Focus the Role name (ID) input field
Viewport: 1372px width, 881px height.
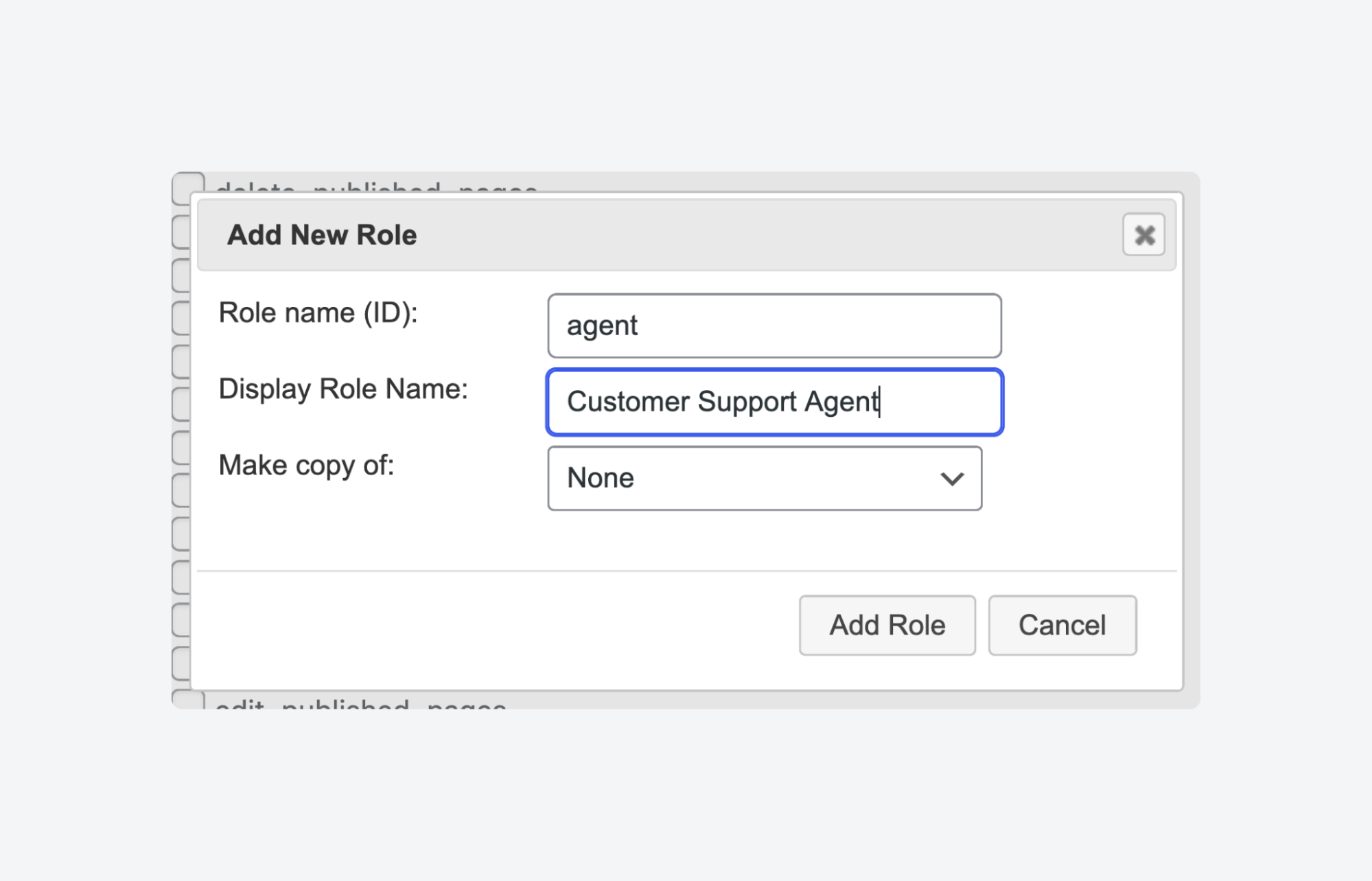click(x=774, y=326)
